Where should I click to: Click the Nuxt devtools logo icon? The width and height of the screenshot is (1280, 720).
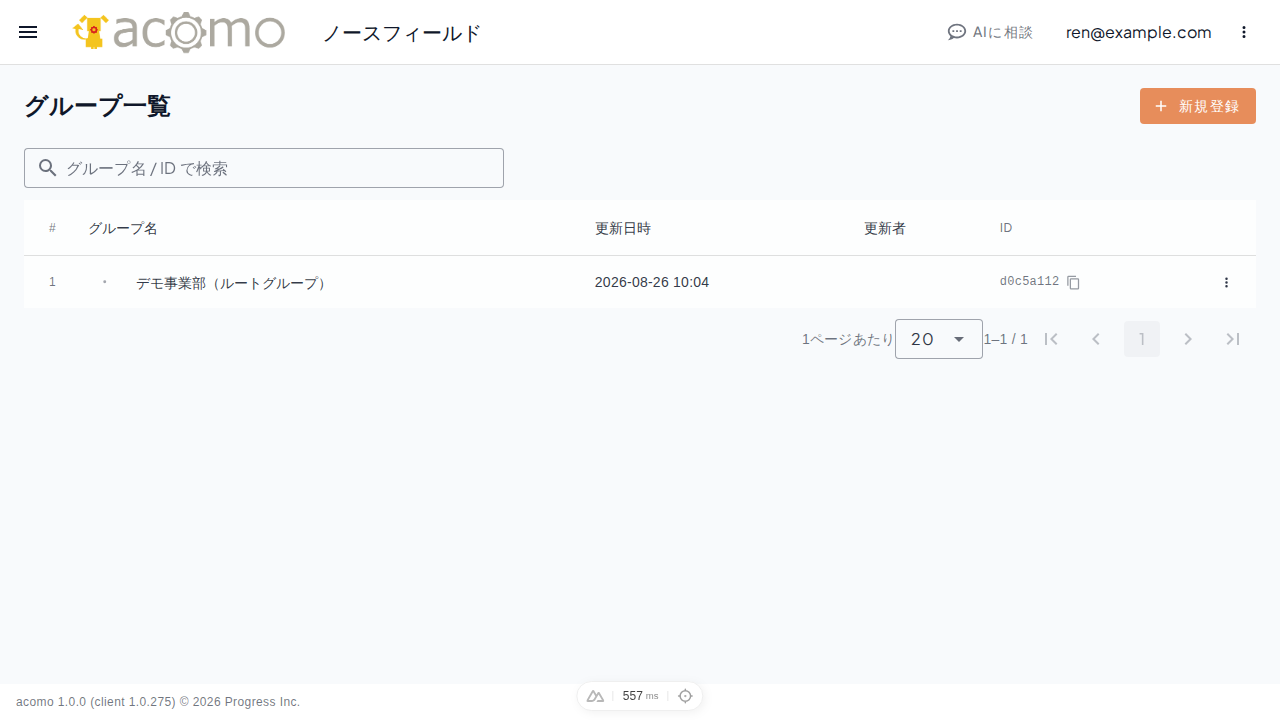coord(595,696)
